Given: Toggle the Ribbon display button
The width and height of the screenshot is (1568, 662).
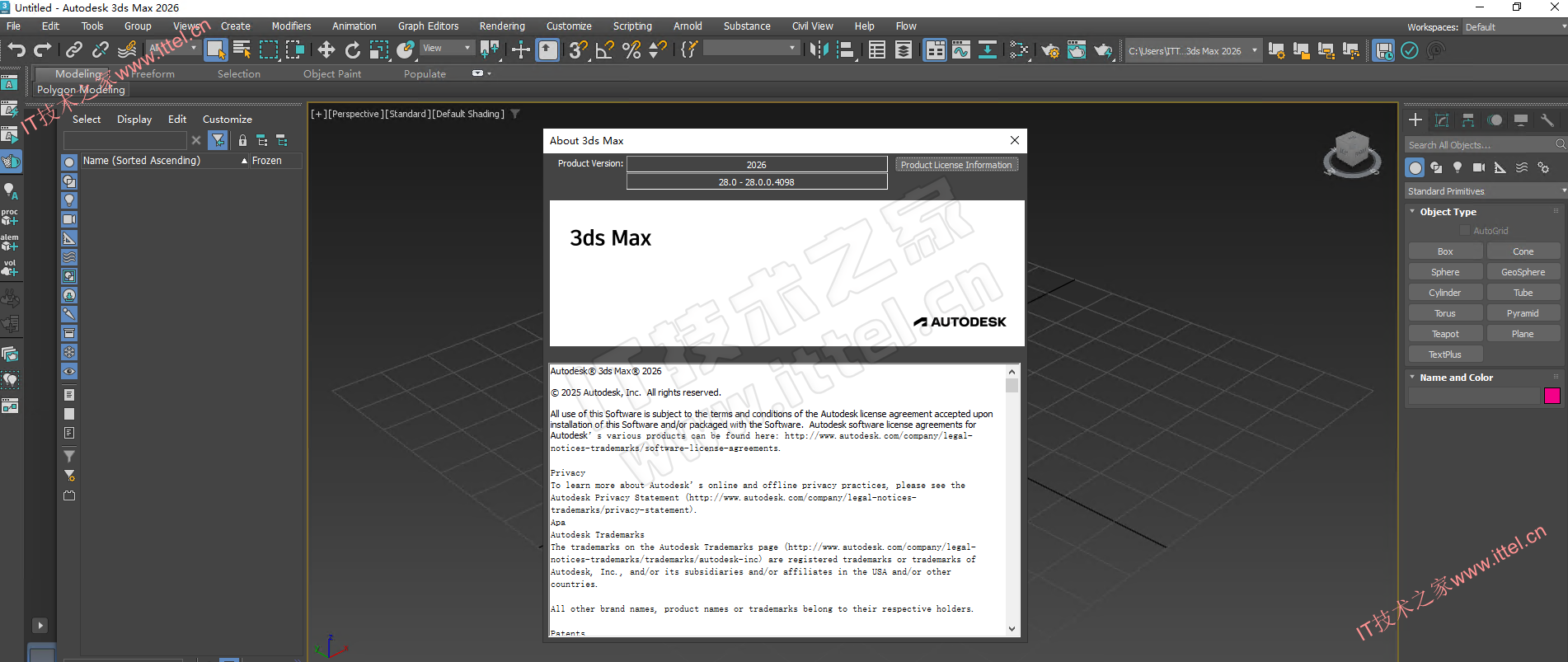Looking at the screenshot, I should [935, 50].
